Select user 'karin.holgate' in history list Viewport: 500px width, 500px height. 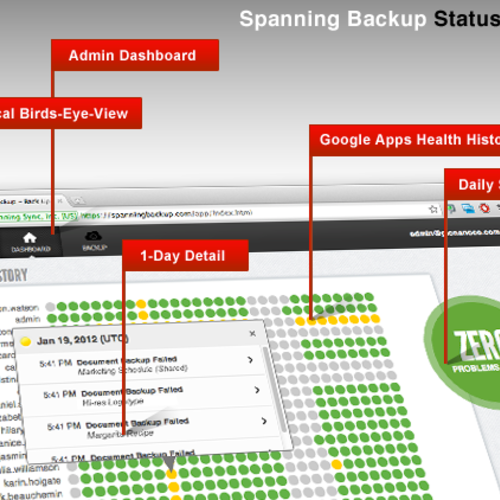click(x=32, y=482)
